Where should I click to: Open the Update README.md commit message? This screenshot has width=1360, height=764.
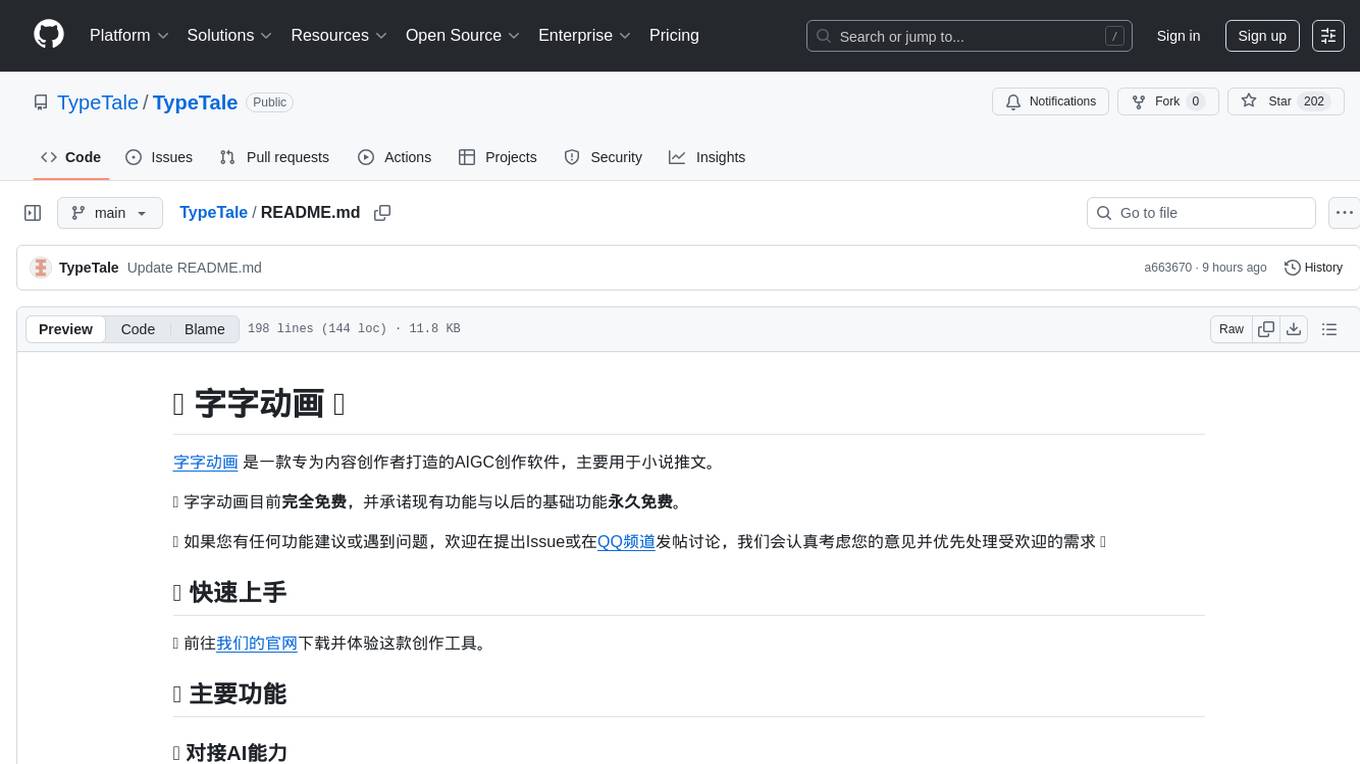click(194, 268)
